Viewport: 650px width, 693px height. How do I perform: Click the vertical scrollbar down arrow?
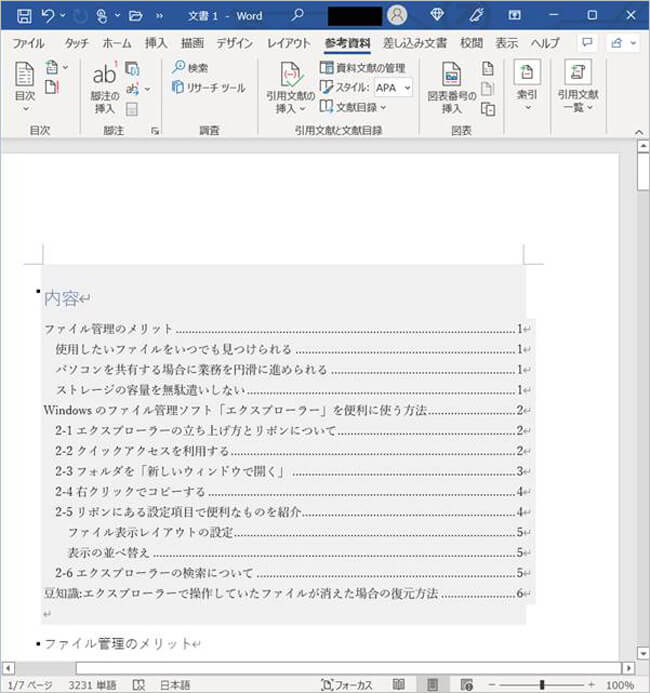[643, 653]
